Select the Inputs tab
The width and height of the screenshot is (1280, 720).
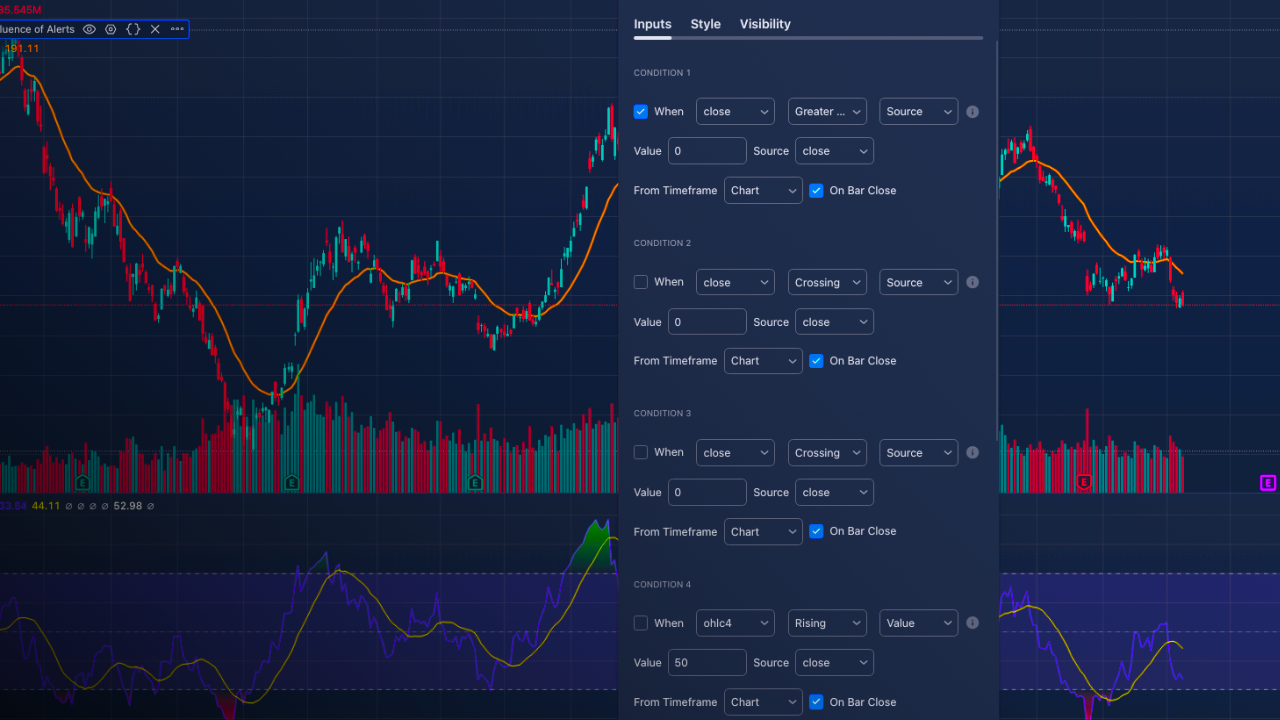point(652,24)
